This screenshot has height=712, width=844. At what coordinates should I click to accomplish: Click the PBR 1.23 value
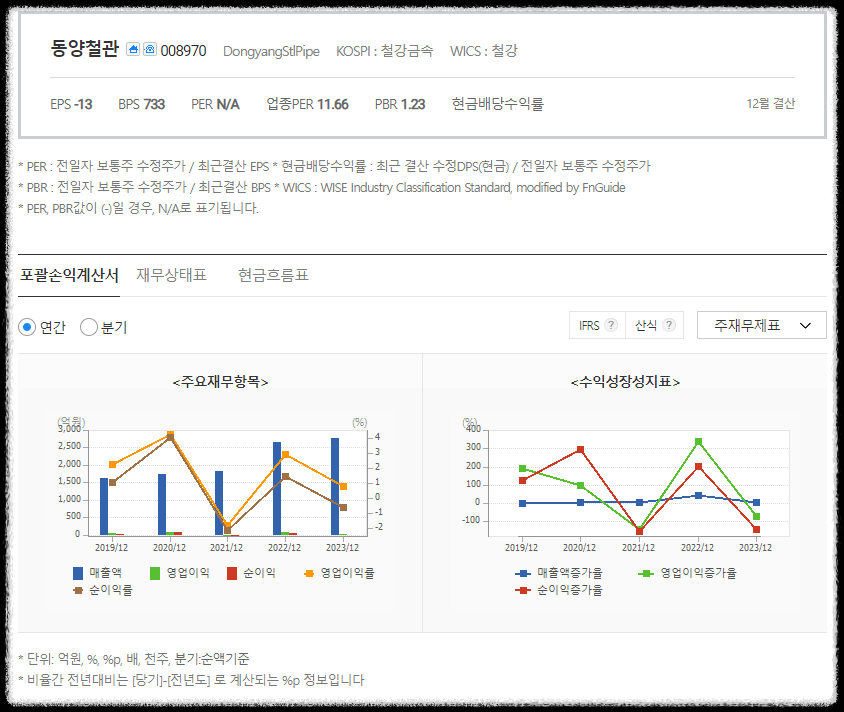click(400, 104)
